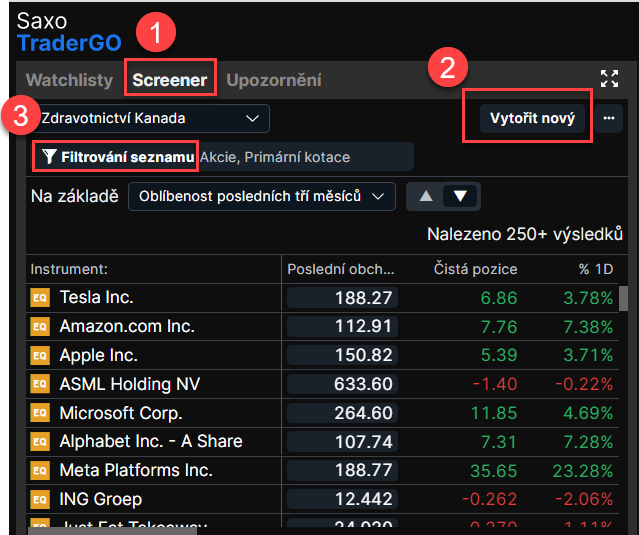This screenshot has width=639, height=535.
Task: Select the ING Groep row name
Action: click(101, 500)
